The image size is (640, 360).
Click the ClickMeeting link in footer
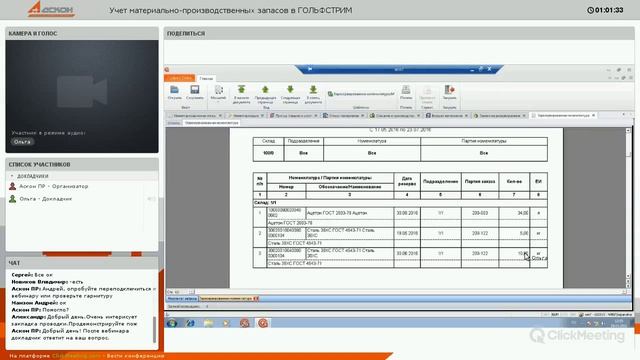76,356
